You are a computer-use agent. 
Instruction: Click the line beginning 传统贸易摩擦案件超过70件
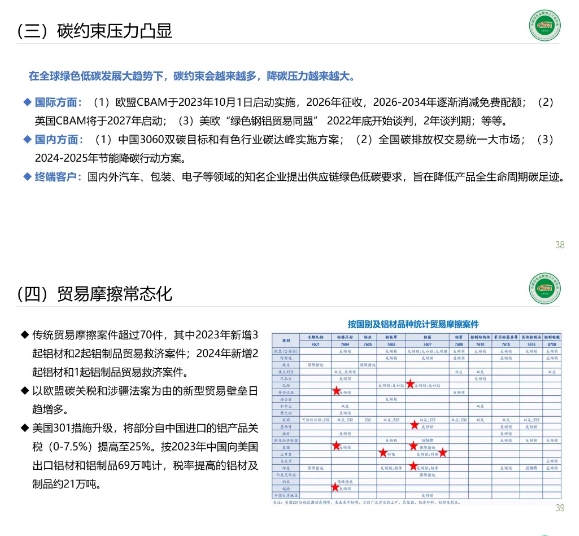145,335
